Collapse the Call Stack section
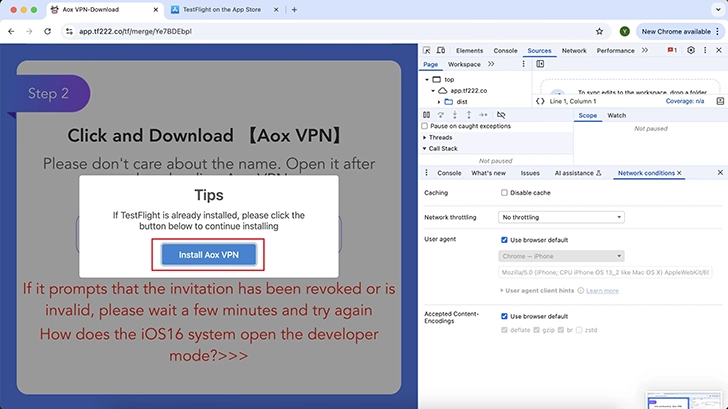 pos(424,149)
